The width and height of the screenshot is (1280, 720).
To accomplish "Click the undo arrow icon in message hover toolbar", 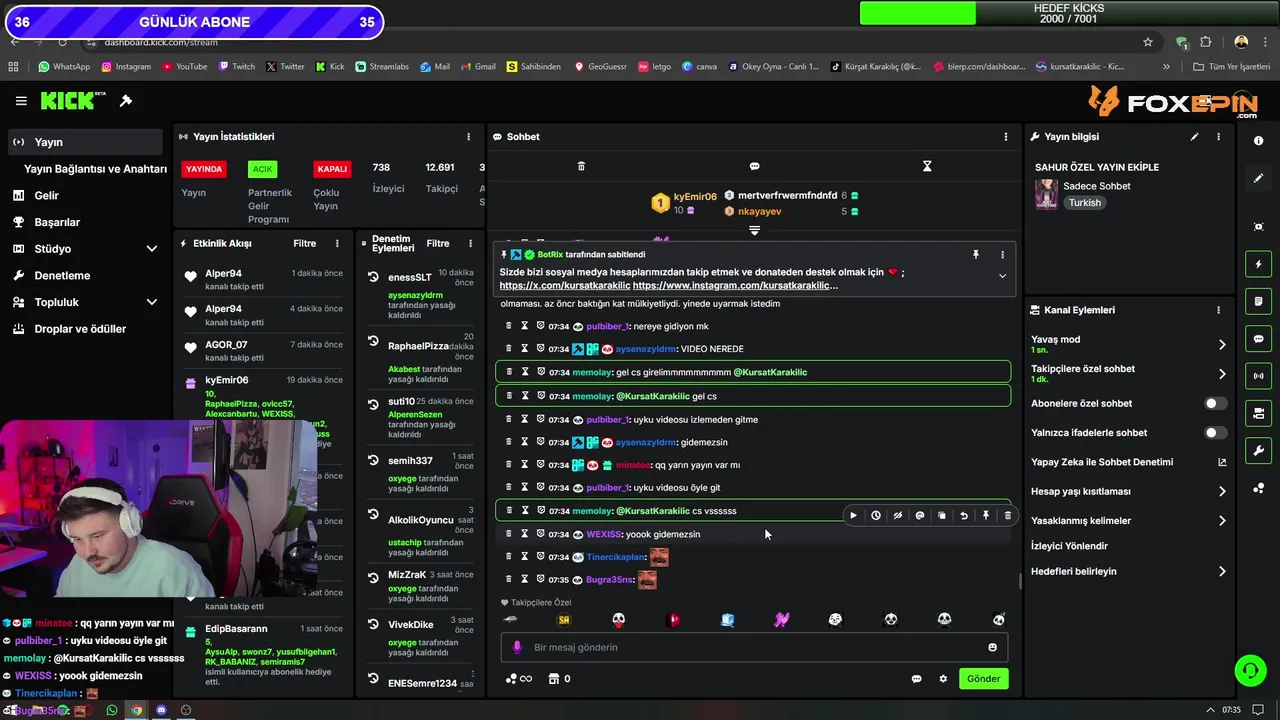I will (964, 516).
